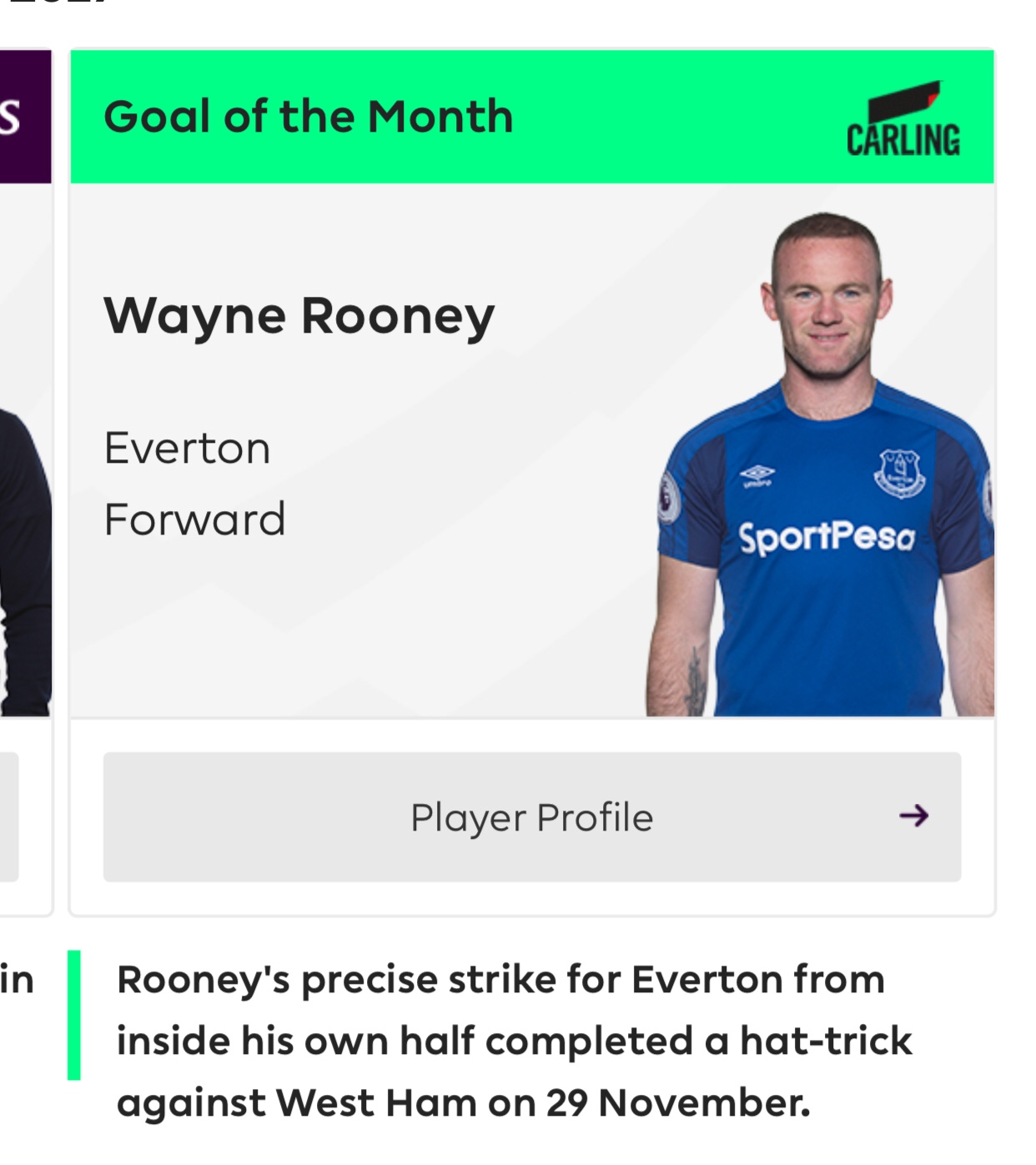The width and height of the screenshot is (1036, 1165).
Task: Click the Everton club name
Action: point(187,449)
